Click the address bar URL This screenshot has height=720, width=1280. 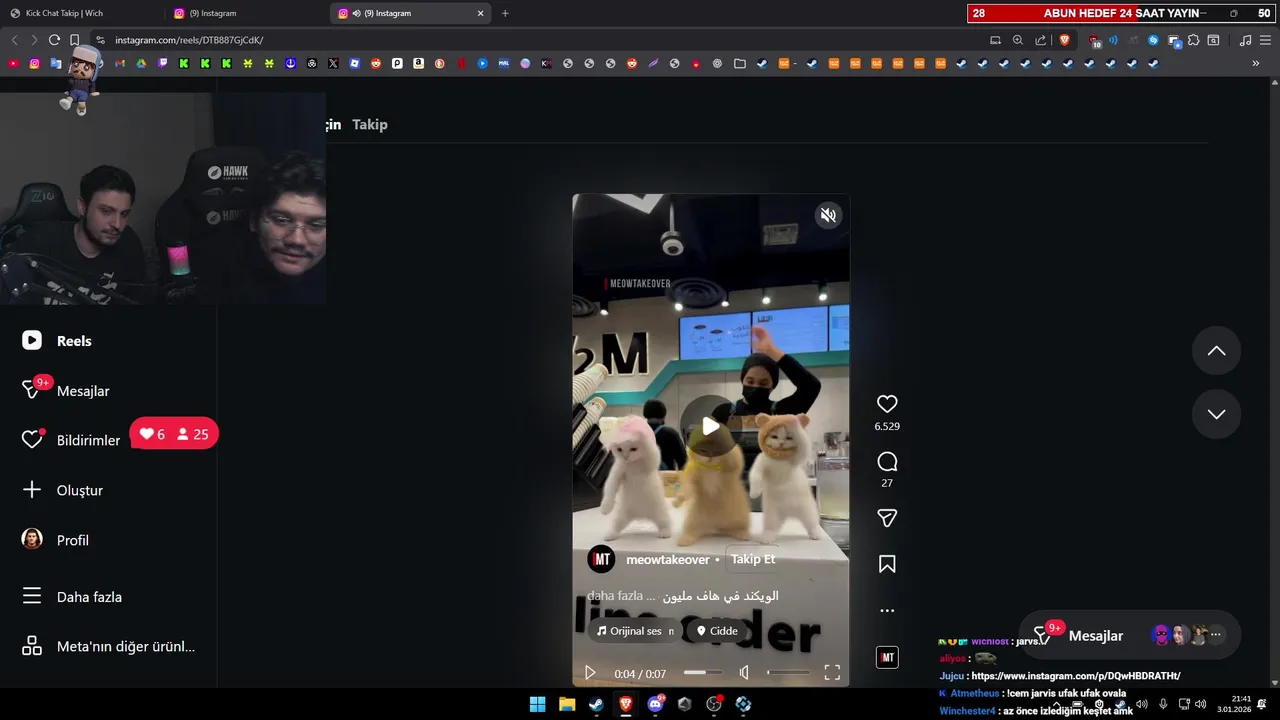(x=189, y=40)
